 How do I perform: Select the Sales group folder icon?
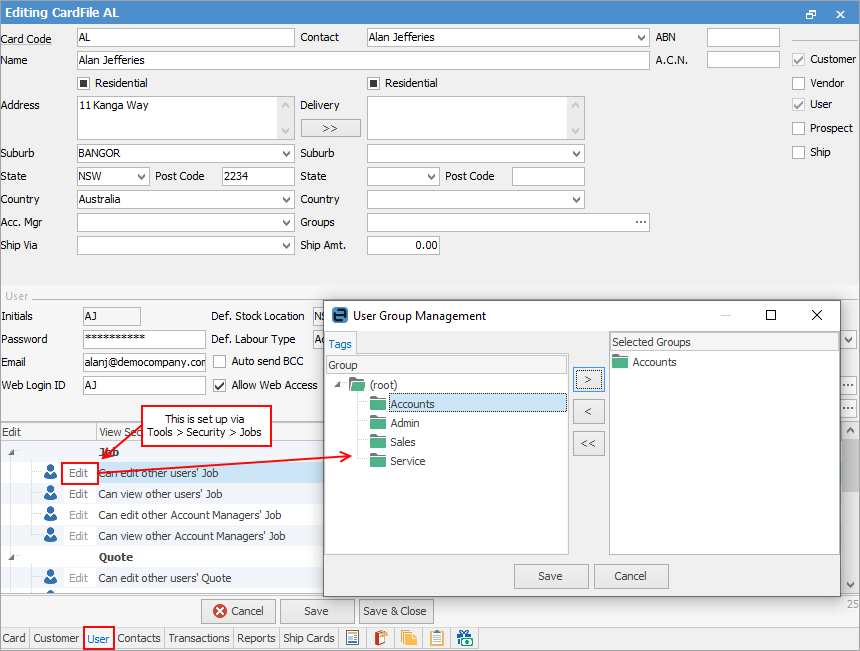(377, 442)
